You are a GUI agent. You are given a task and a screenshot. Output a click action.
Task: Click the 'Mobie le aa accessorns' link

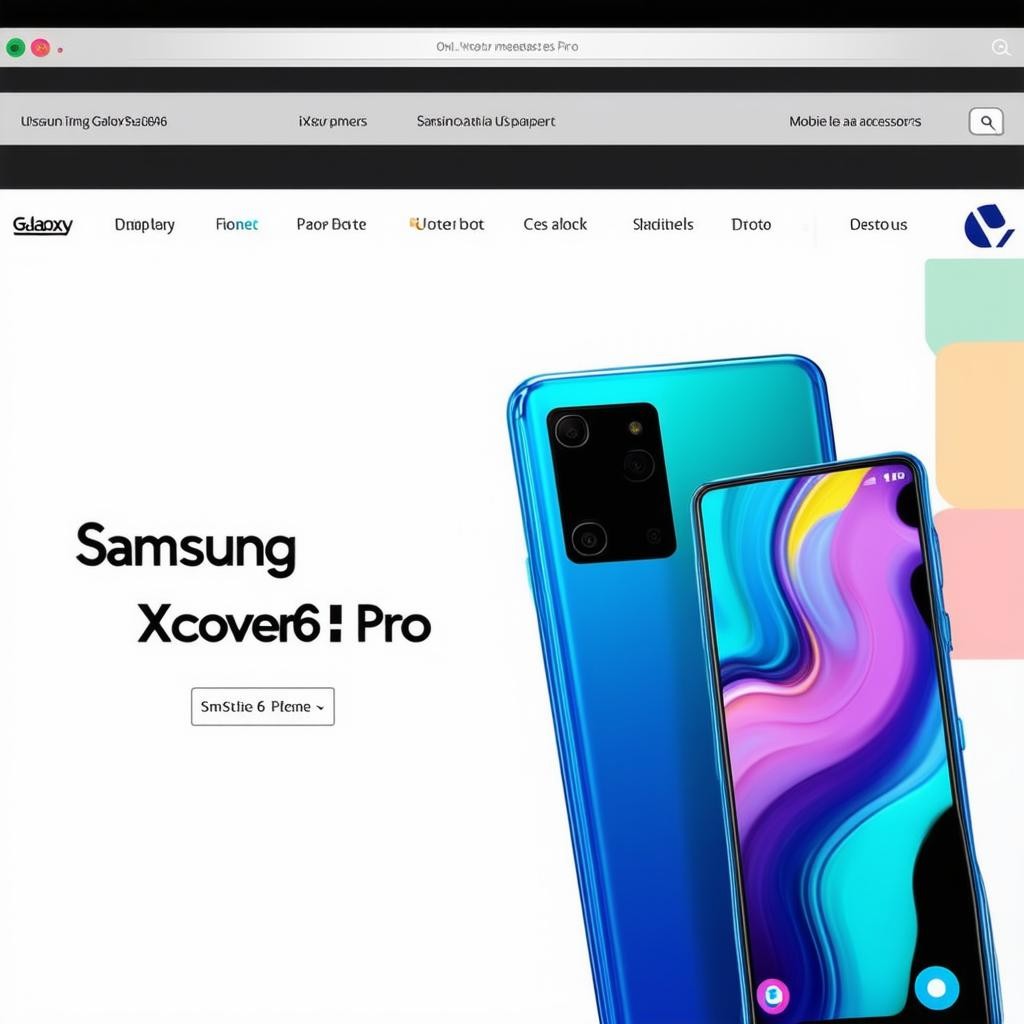point(855,121)
